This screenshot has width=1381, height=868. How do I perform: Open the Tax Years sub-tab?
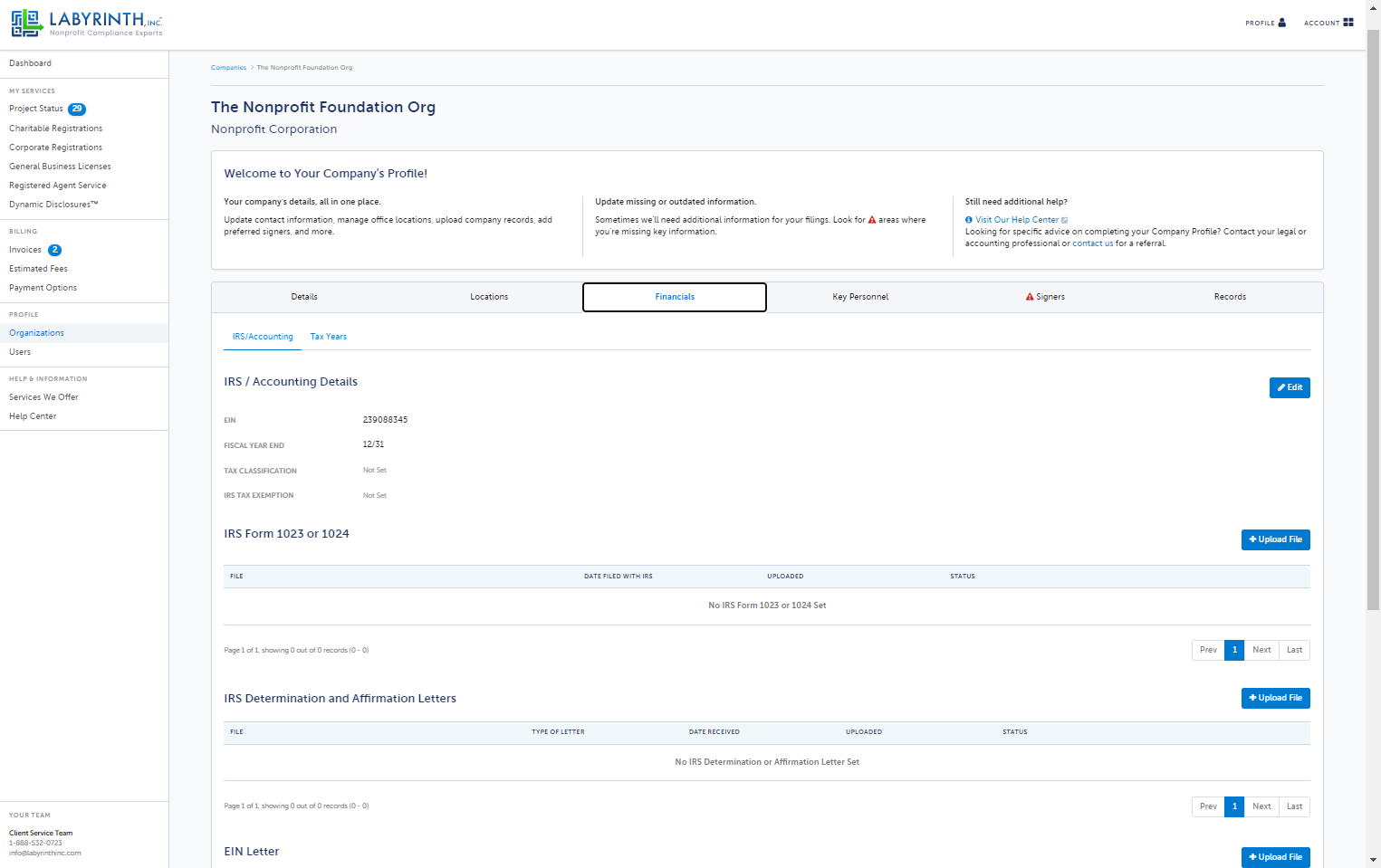click(x=329, y=337)
